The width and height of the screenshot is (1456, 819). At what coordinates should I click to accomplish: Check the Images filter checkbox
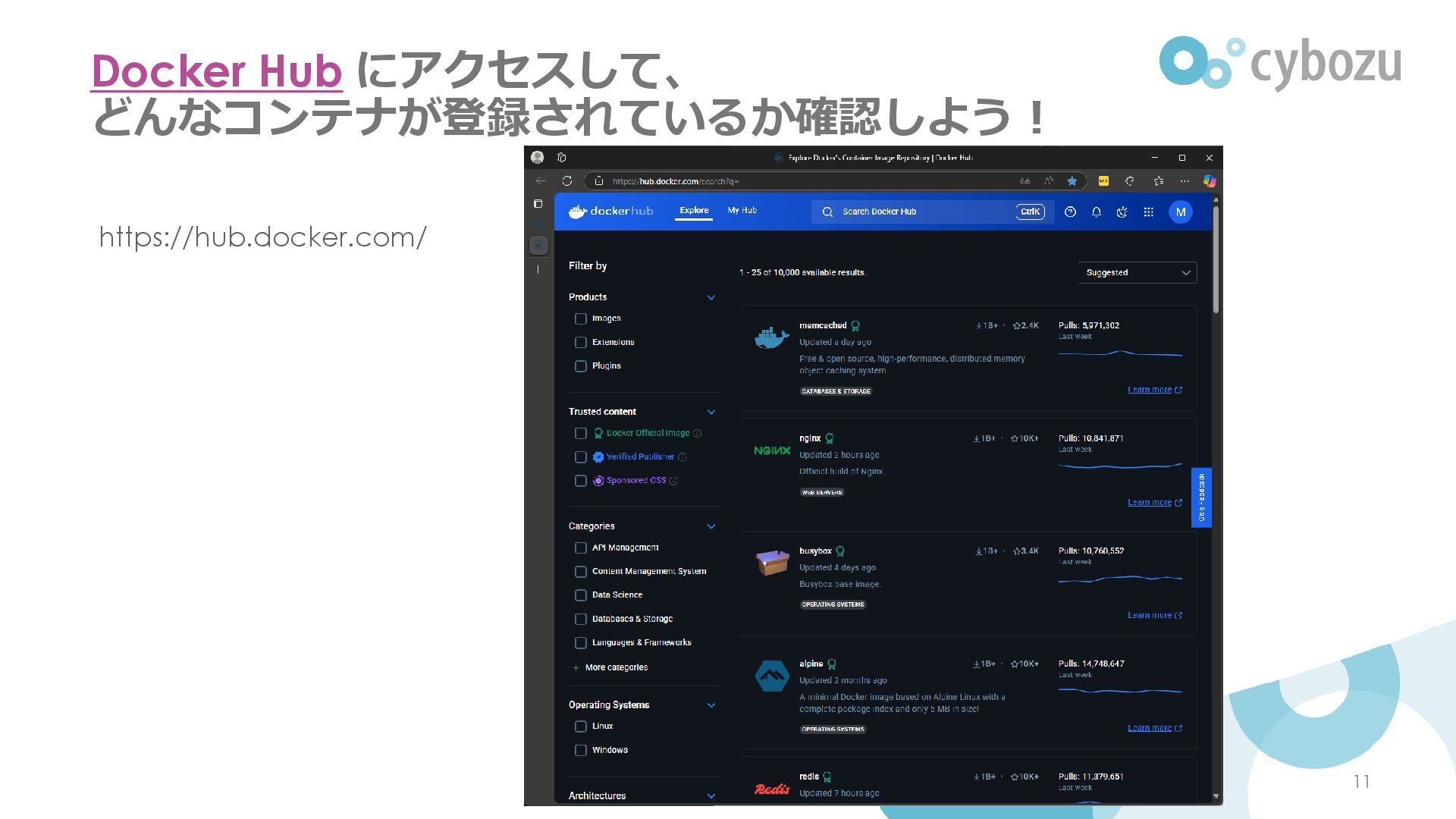pyautogui.click(x=581, y=318)
